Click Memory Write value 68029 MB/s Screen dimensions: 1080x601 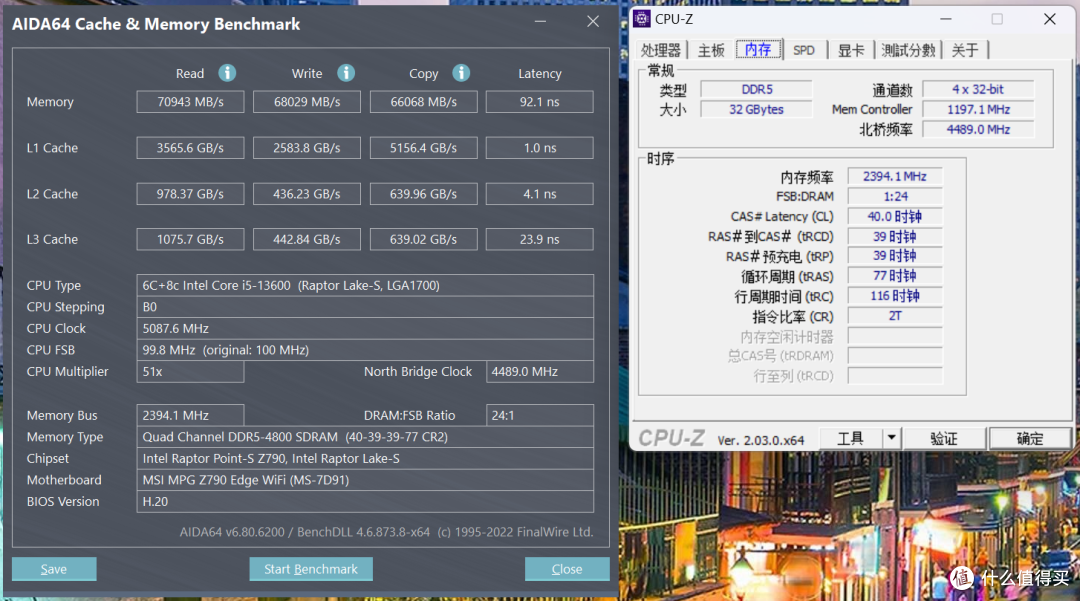pyautogui.click(x=307, y=102)
